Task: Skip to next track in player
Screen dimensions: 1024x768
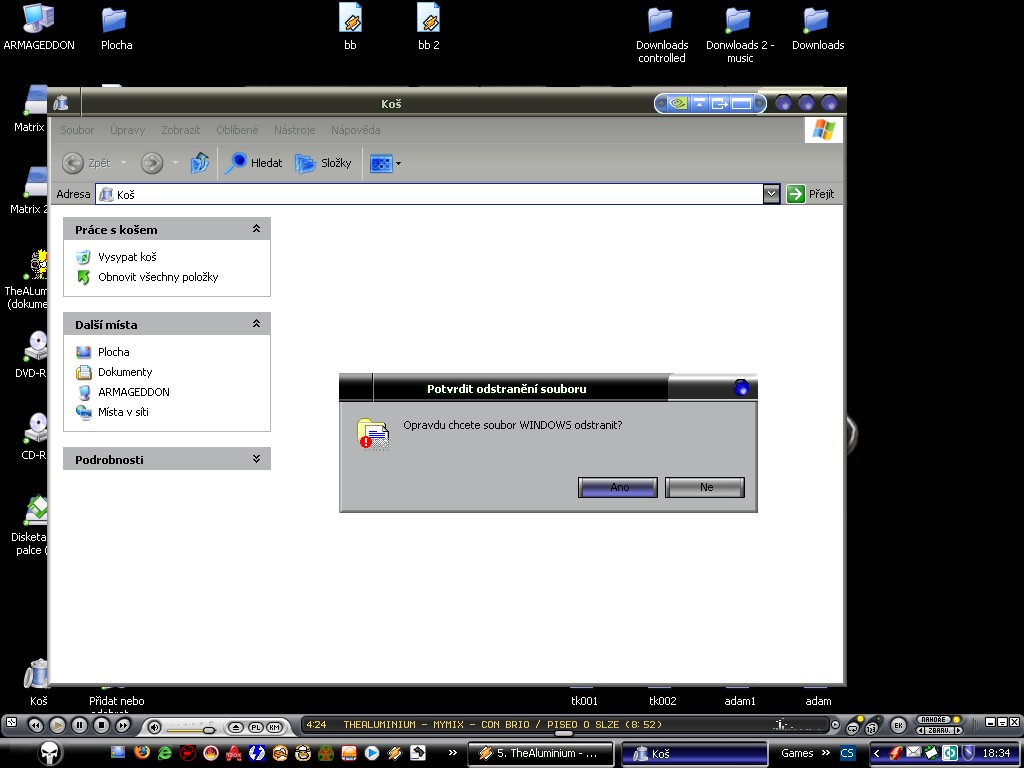Action: tap(123, 726)
